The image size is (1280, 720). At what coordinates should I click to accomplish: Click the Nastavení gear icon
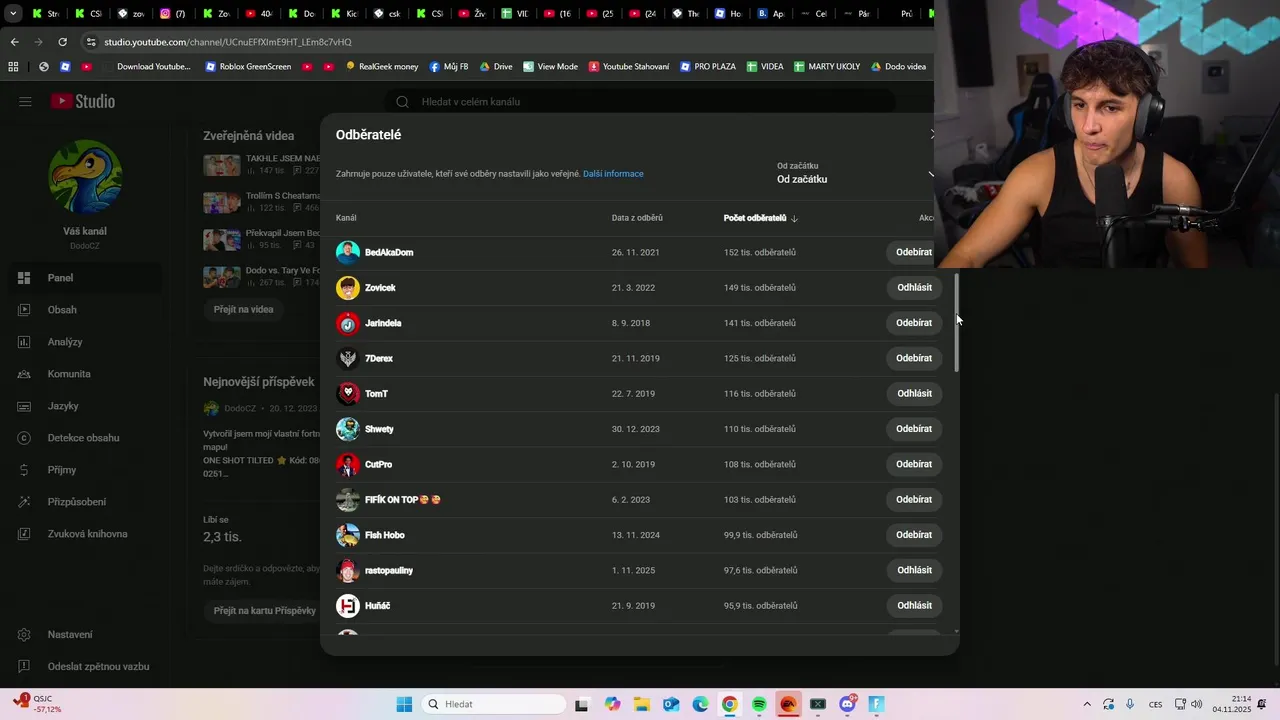click(25, 635)
